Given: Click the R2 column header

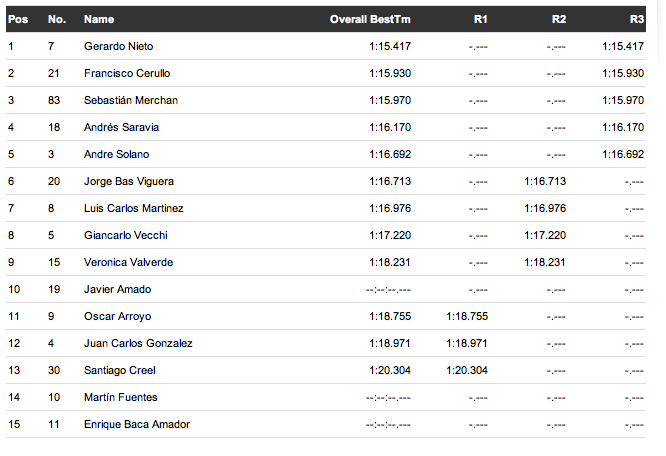Looking at the screenshot, I should click(x=559, y=19).
